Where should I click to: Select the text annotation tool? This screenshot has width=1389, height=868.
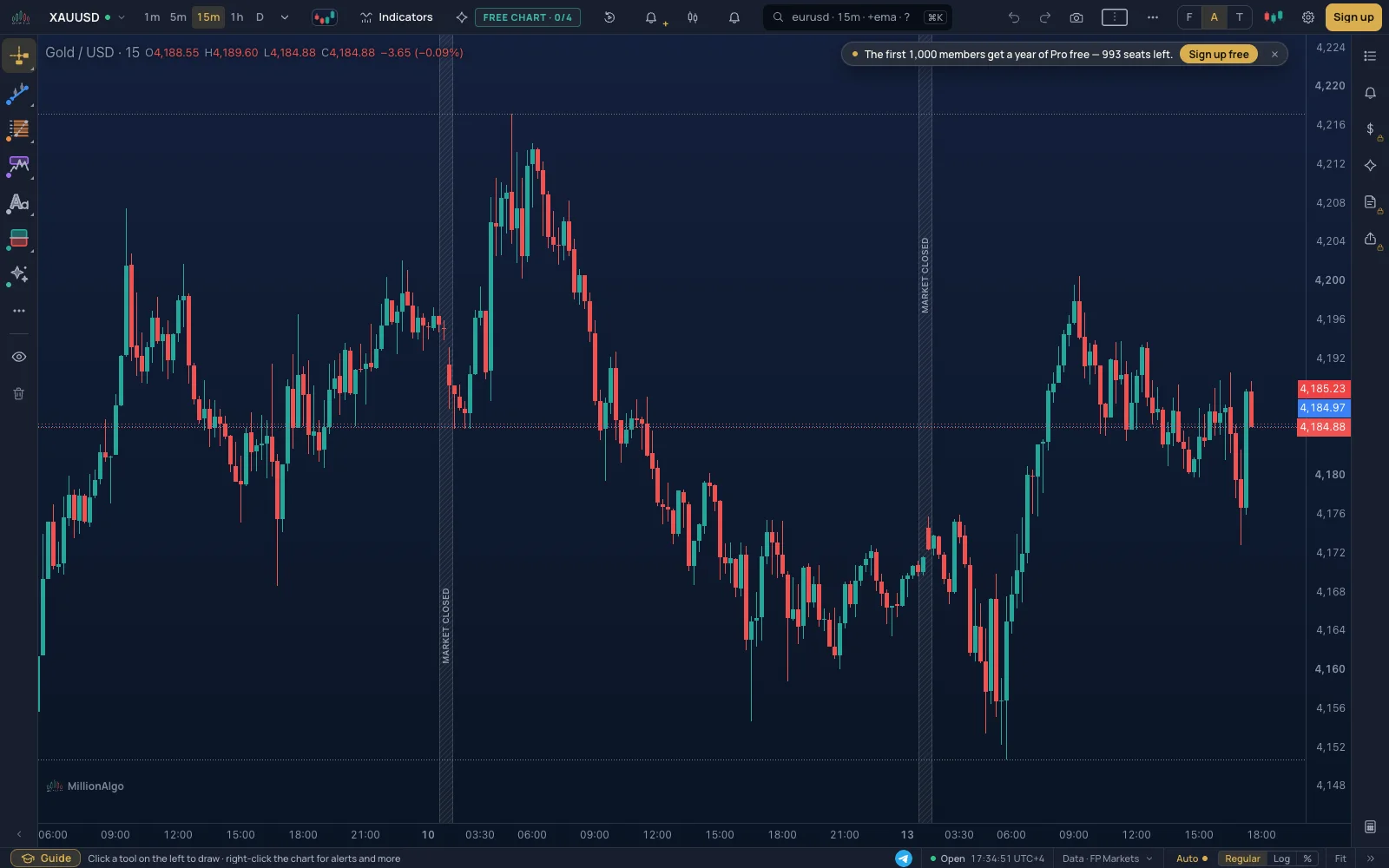[x=18, y=203]
